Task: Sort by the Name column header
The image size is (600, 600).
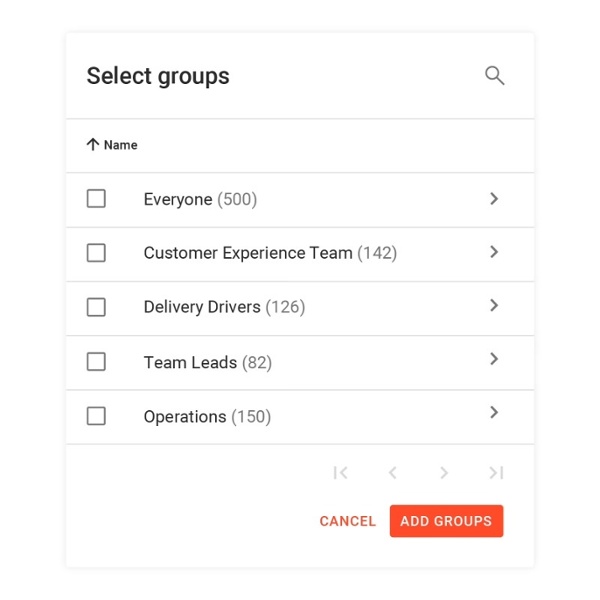Action: point(120,145)
